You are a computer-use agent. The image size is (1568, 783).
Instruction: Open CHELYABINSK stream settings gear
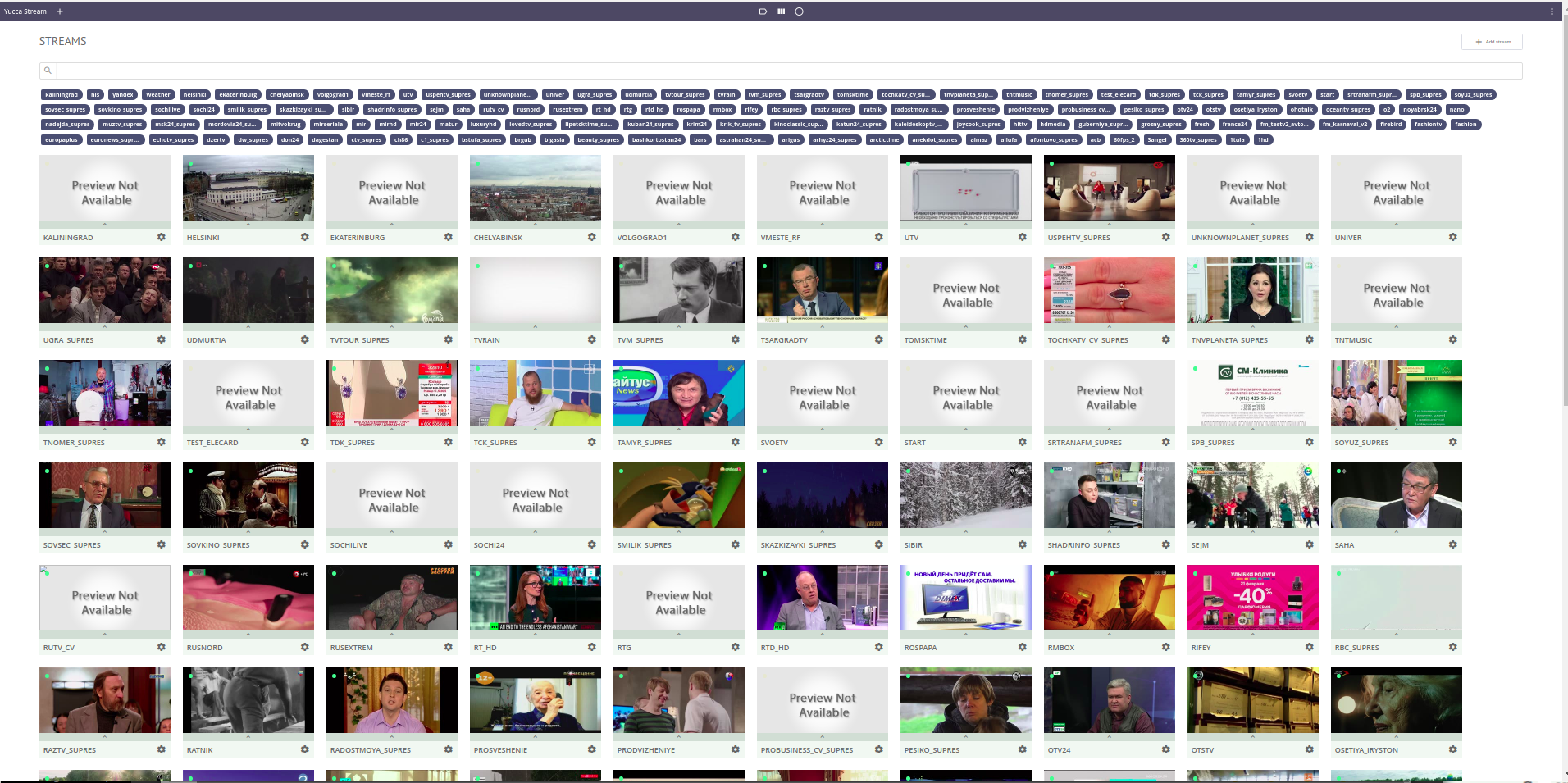click(x=592, y=237)
